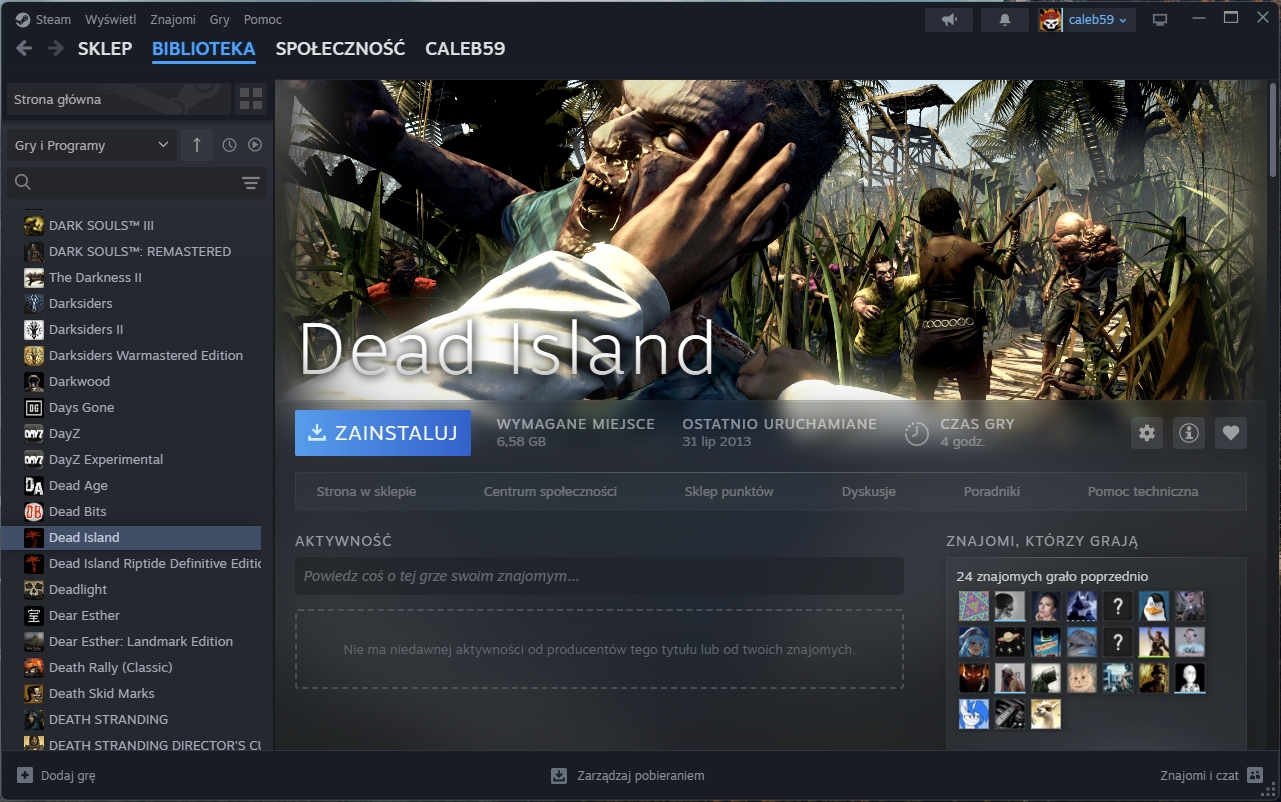
Task: Open Dead Island settings gear
Action: 1147,433
